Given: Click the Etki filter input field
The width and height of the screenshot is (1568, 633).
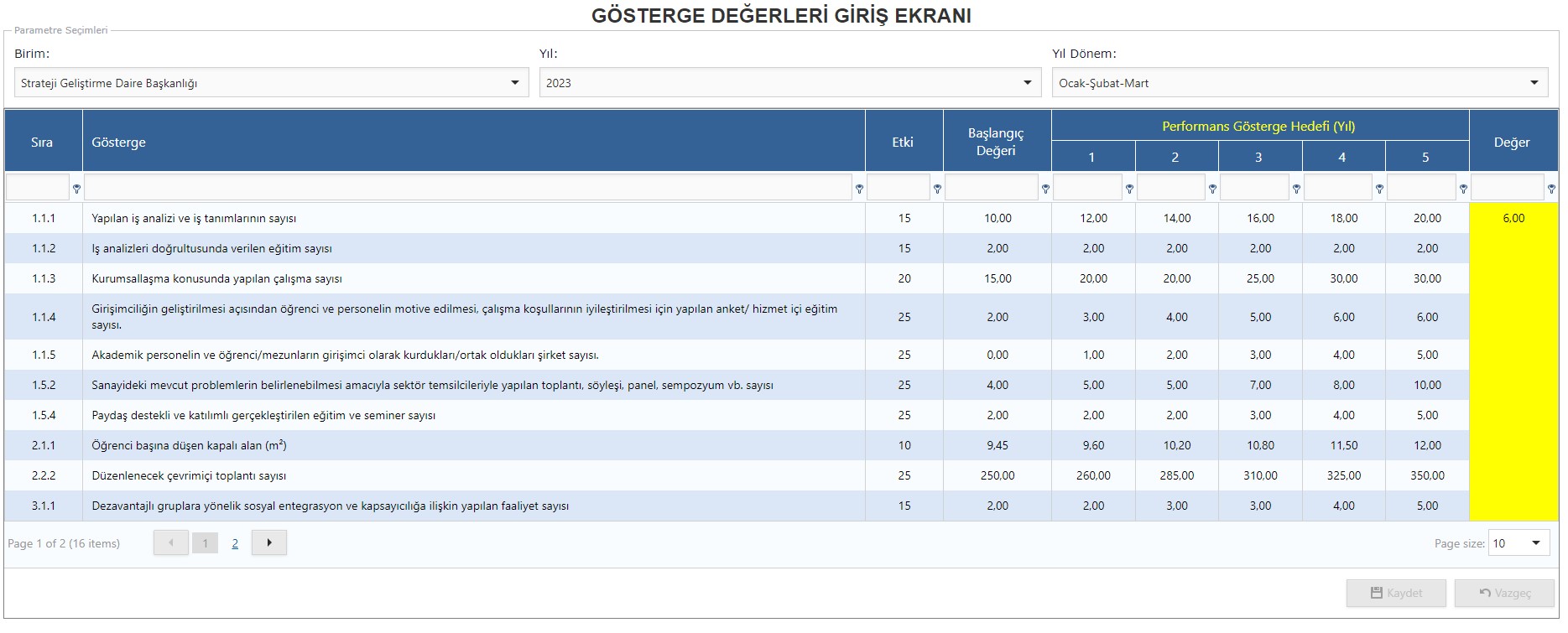Looking at the screenshot, I should tap(899, 187).
